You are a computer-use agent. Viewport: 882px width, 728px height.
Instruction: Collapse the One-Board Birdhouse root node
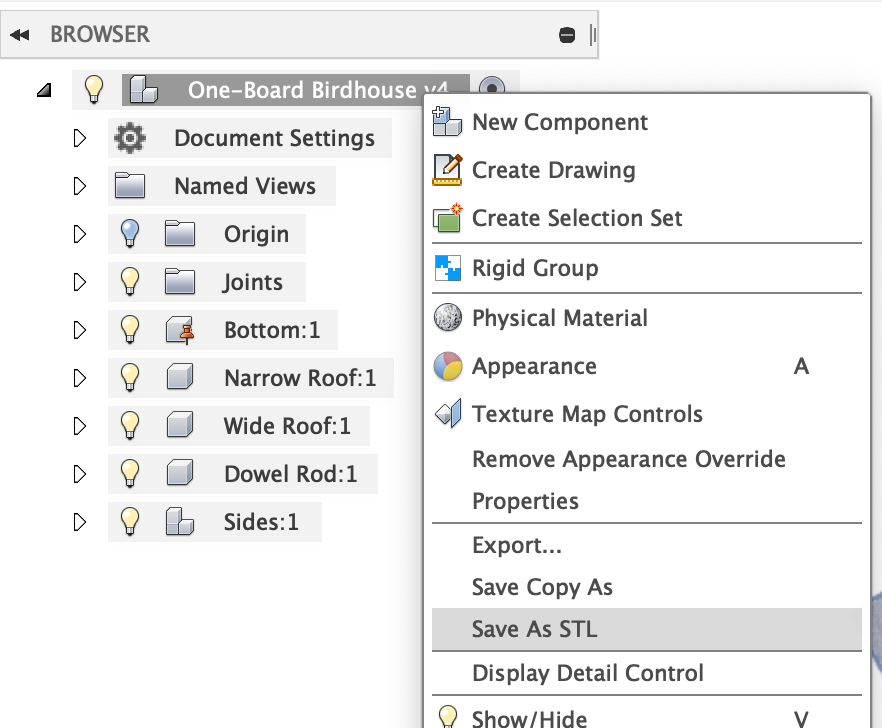point(44,90)
